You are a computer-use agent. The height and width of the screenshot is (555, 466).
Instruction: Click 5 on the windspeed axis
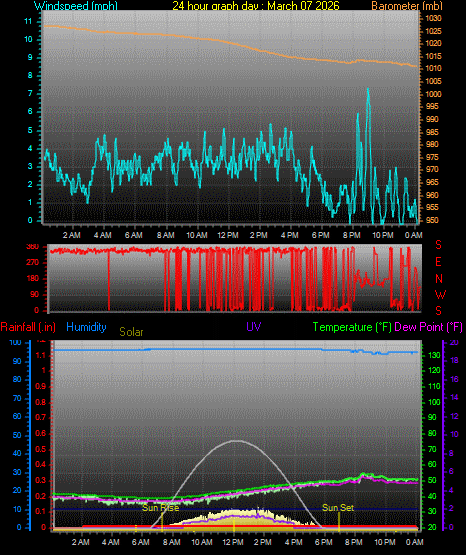(30, 131)
